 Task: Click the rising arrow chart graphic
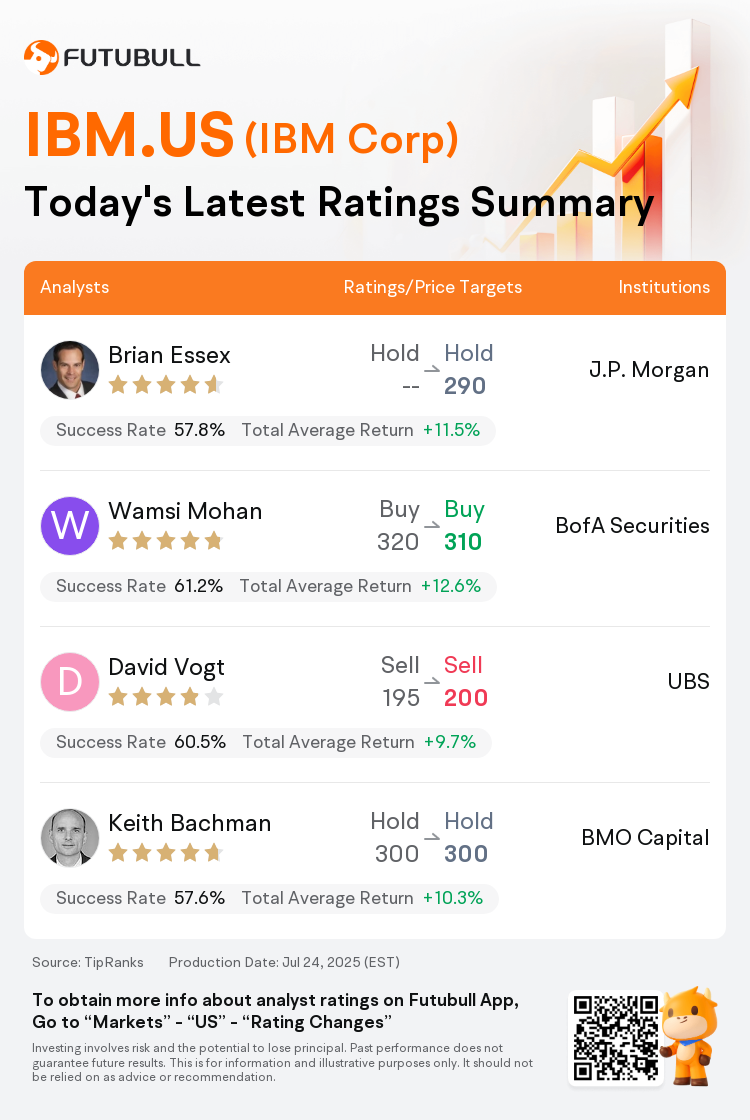(607, 143)
